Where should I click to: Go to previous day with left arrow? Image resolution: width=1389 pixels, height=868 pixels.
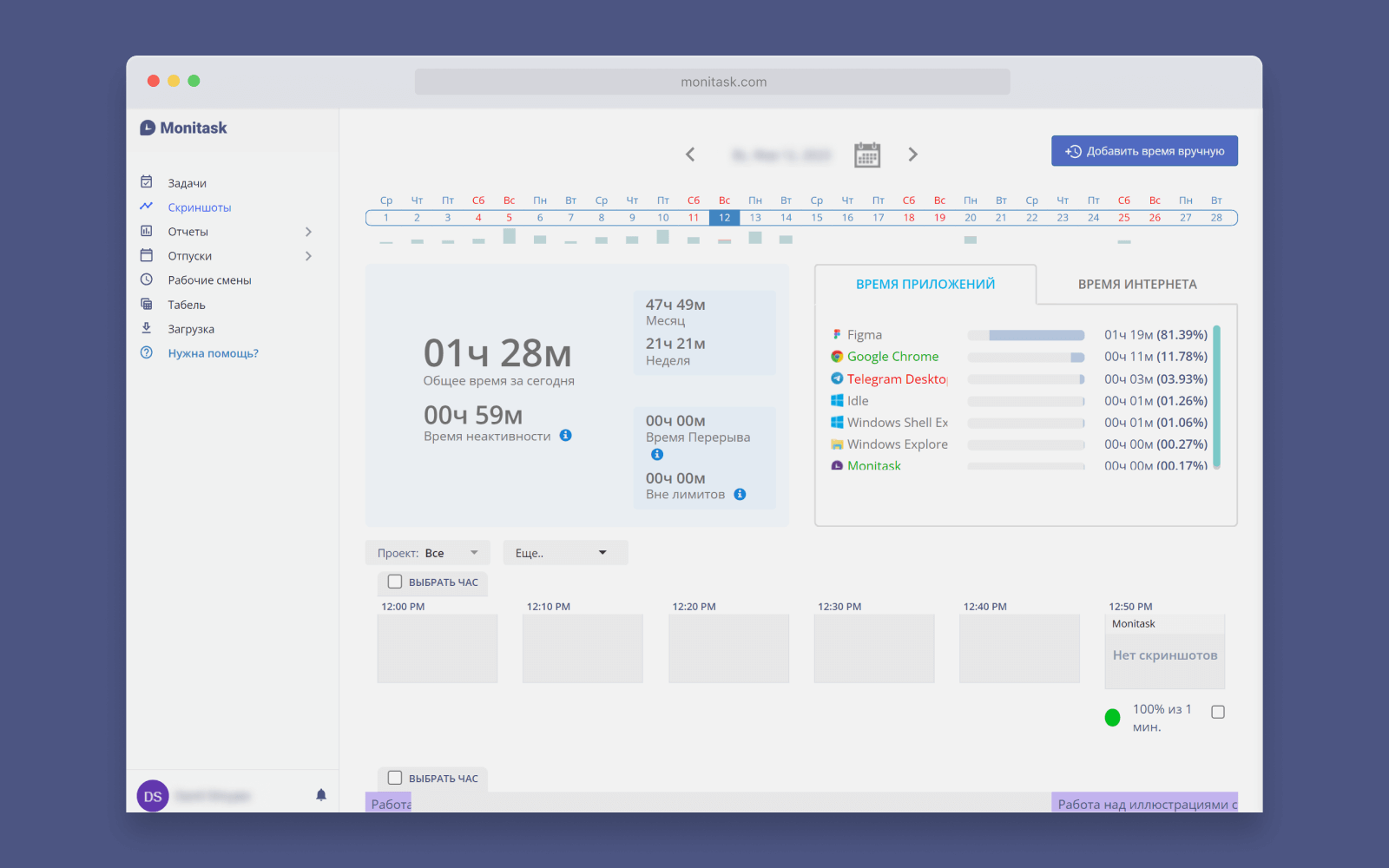coord(690,155)
